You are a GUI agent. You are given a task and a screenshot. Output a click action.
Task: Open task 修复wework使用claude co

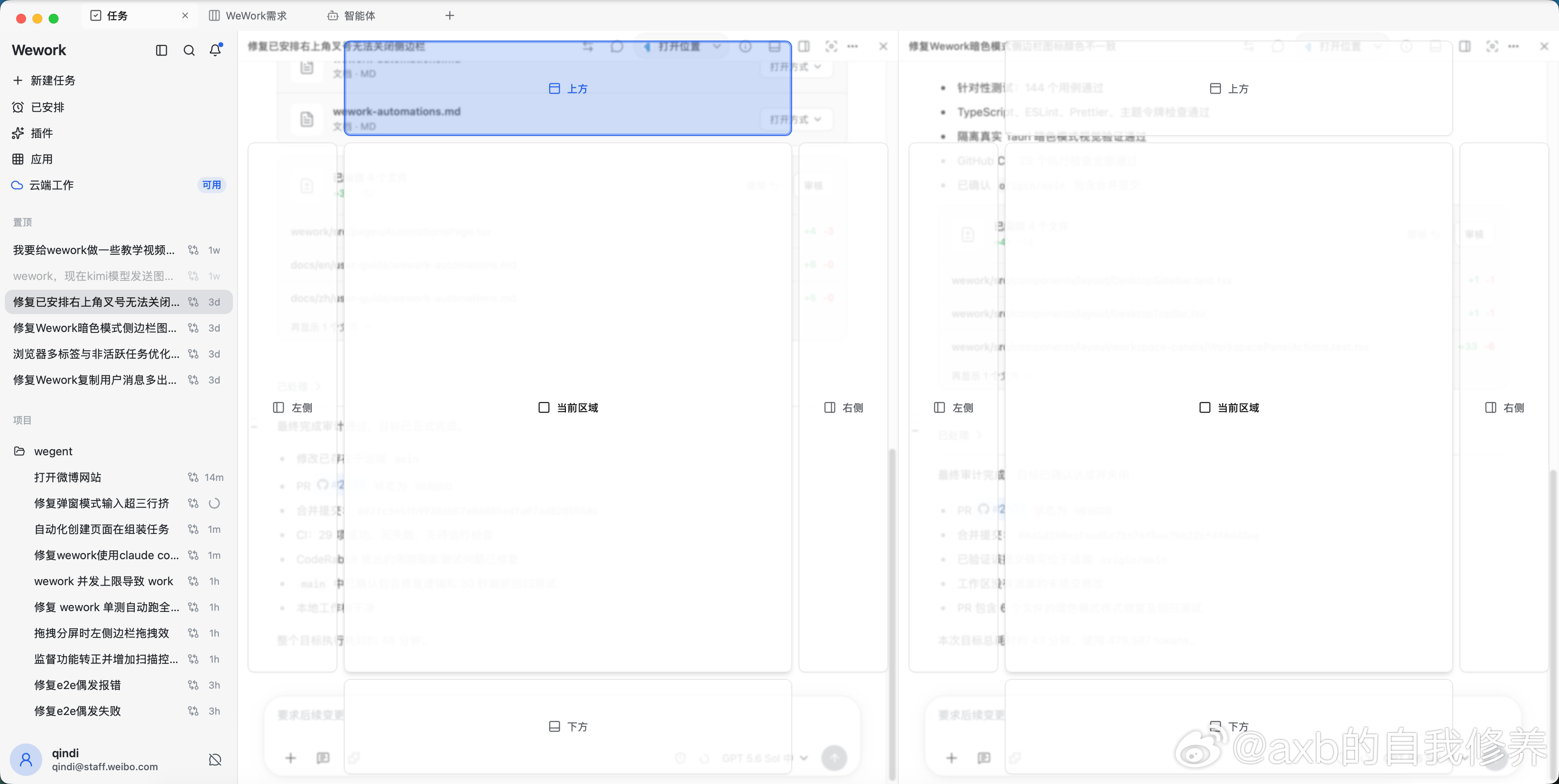point(119,555)
